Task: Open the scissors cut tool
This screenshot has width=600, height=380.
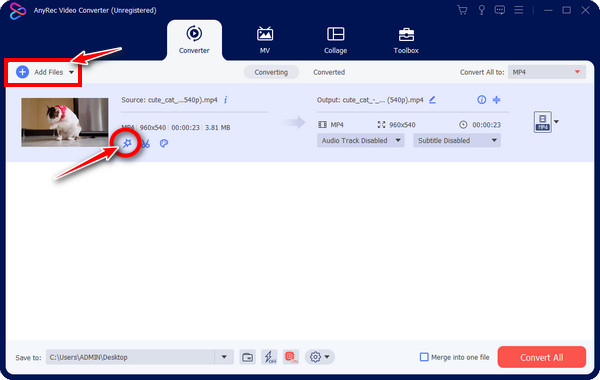Action: (145, 144)
